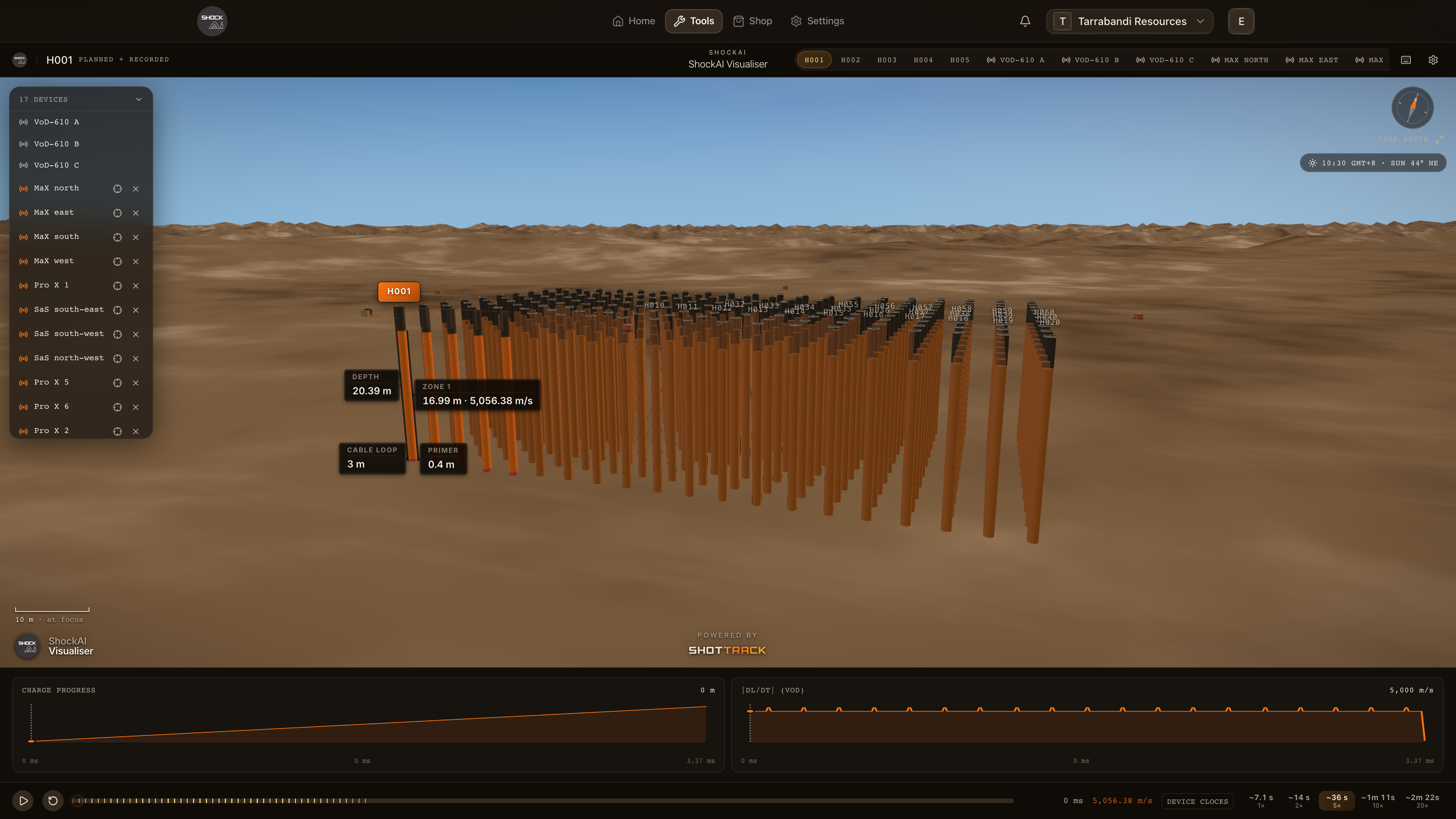Open Tarrabandi Resources organisation dropdown

(1129, 22)
